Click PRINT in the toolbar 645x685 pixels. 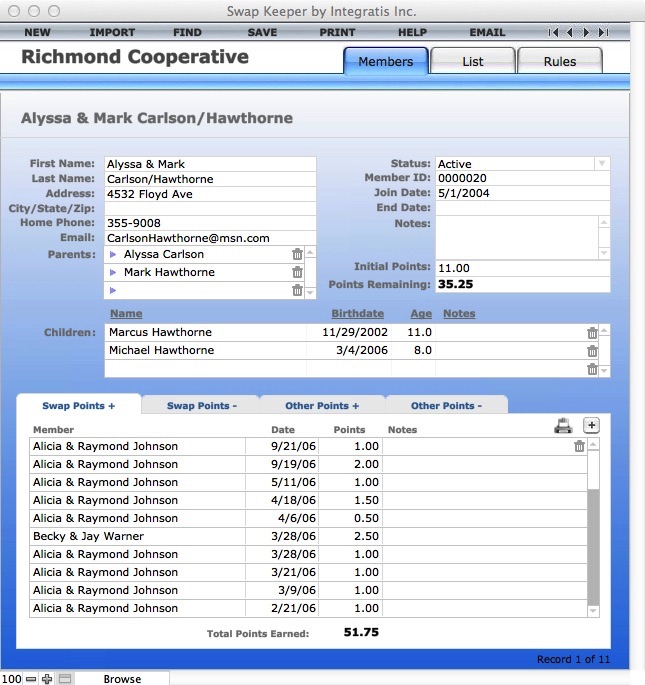337,32
